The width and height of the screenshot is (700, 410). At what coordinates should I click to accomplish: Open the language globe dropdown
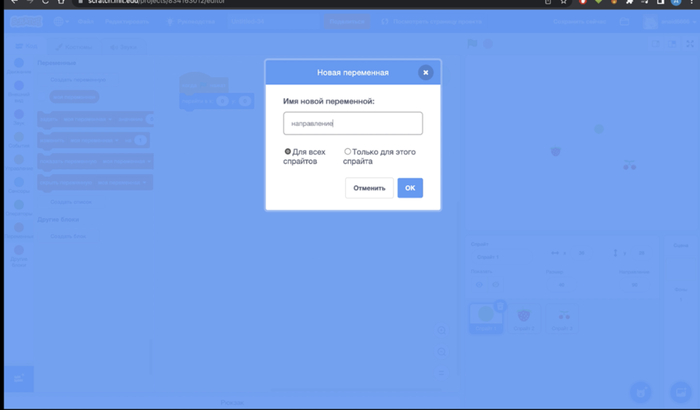click(x=60, y=21)
